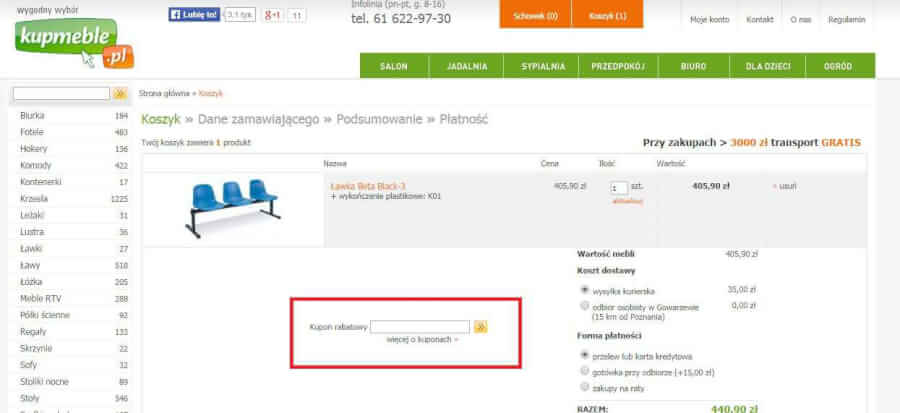Open the SYPIALNIA menu category
This screenshot has width=900, height=413.
[543, 66]
